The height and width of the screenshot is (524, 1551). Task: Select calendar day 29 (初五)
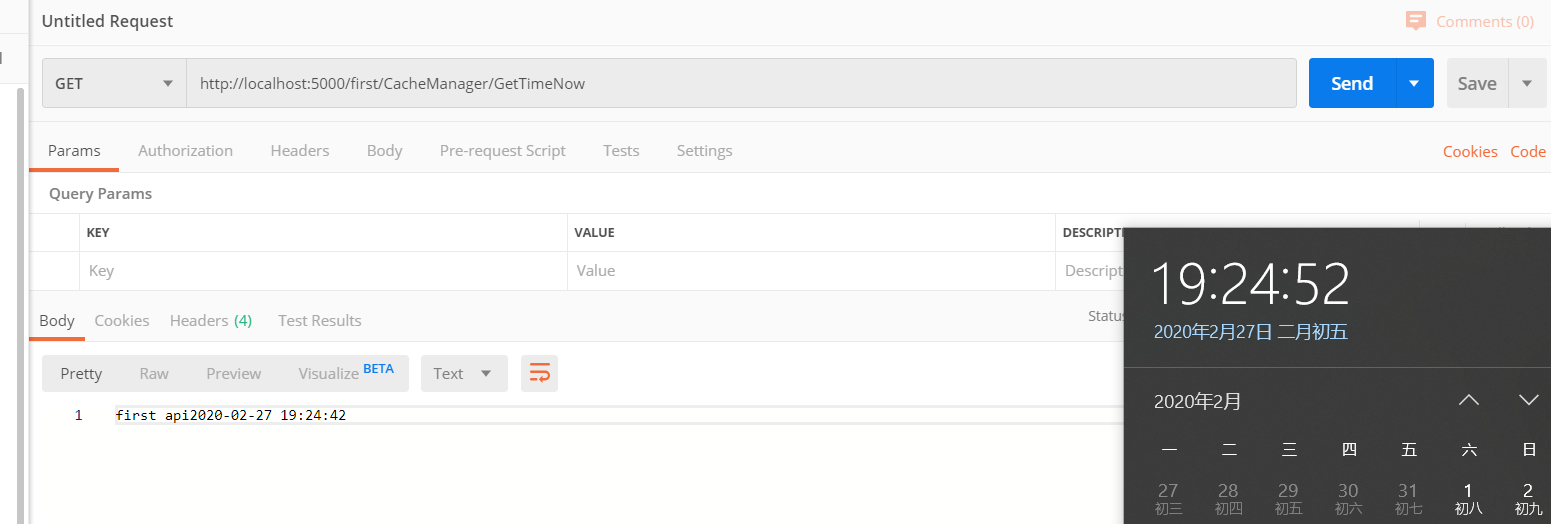click(1288, 498)
